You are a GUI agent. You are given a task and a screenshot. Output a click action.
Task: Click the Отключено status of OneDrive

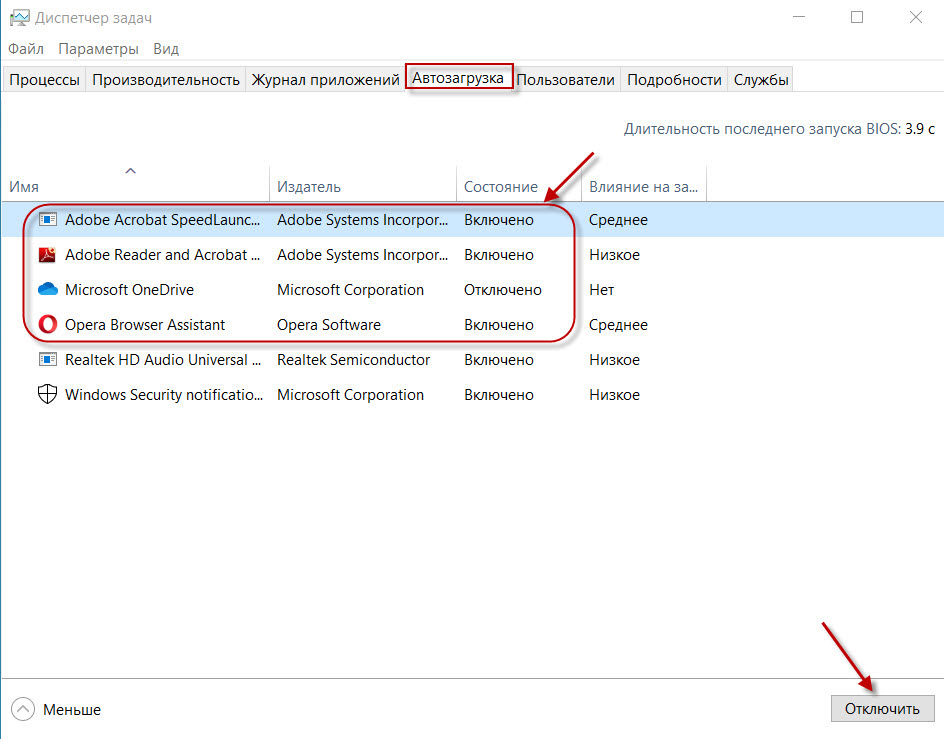pos(503,290)
